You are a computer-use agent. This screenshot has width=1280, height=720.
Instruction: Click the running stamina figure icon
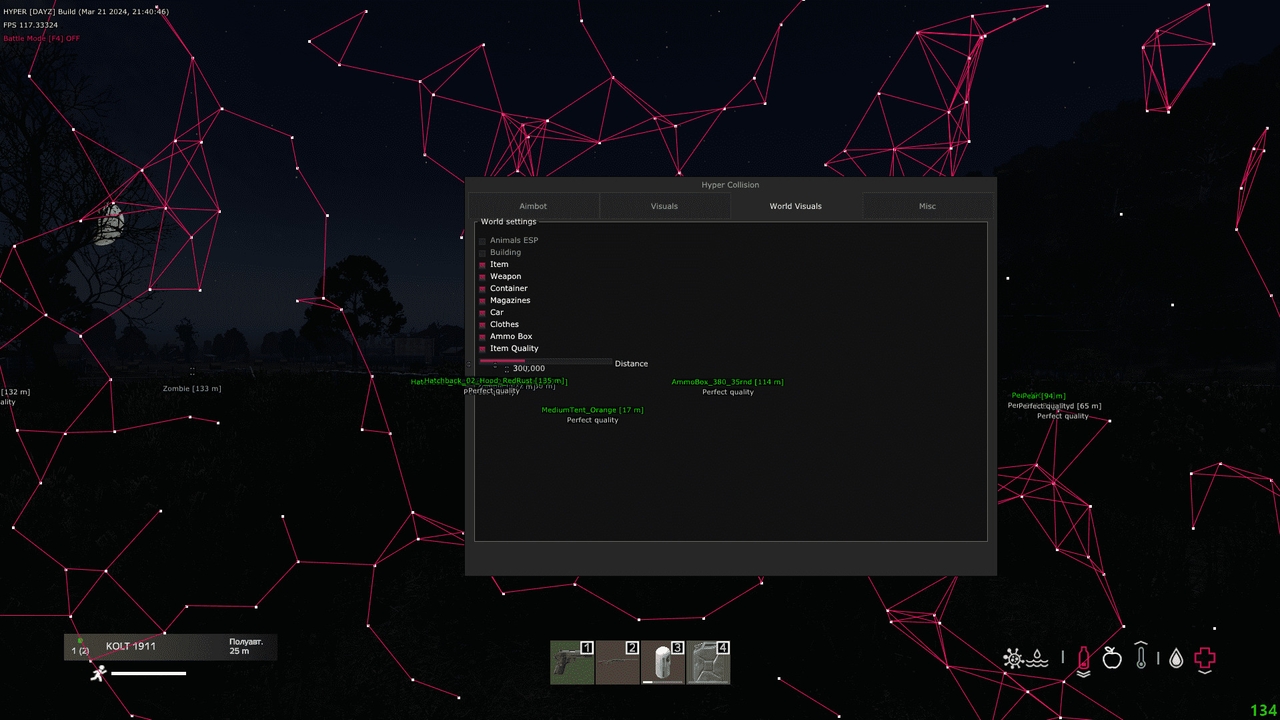tap(97, 674)
